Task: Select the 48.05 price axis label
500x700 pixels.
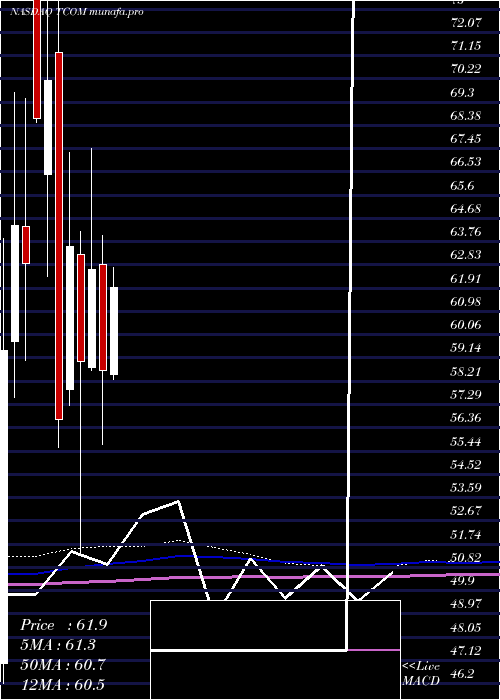Action: pos(466,628)
